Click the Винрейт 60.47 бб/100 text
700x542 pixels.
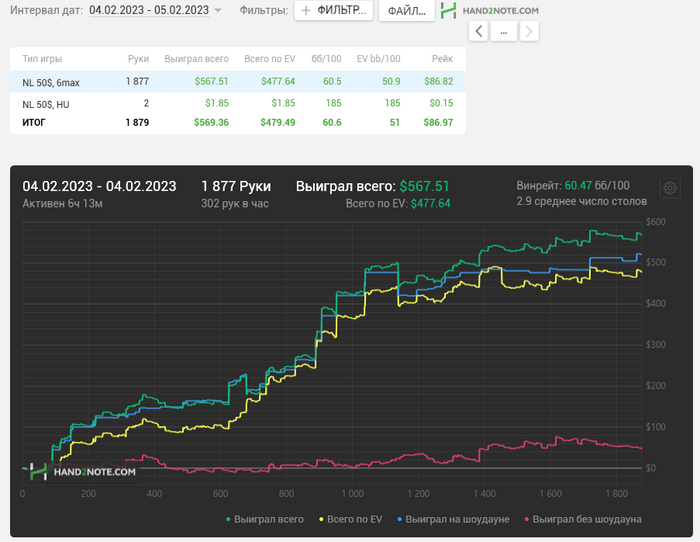(573, 185)
